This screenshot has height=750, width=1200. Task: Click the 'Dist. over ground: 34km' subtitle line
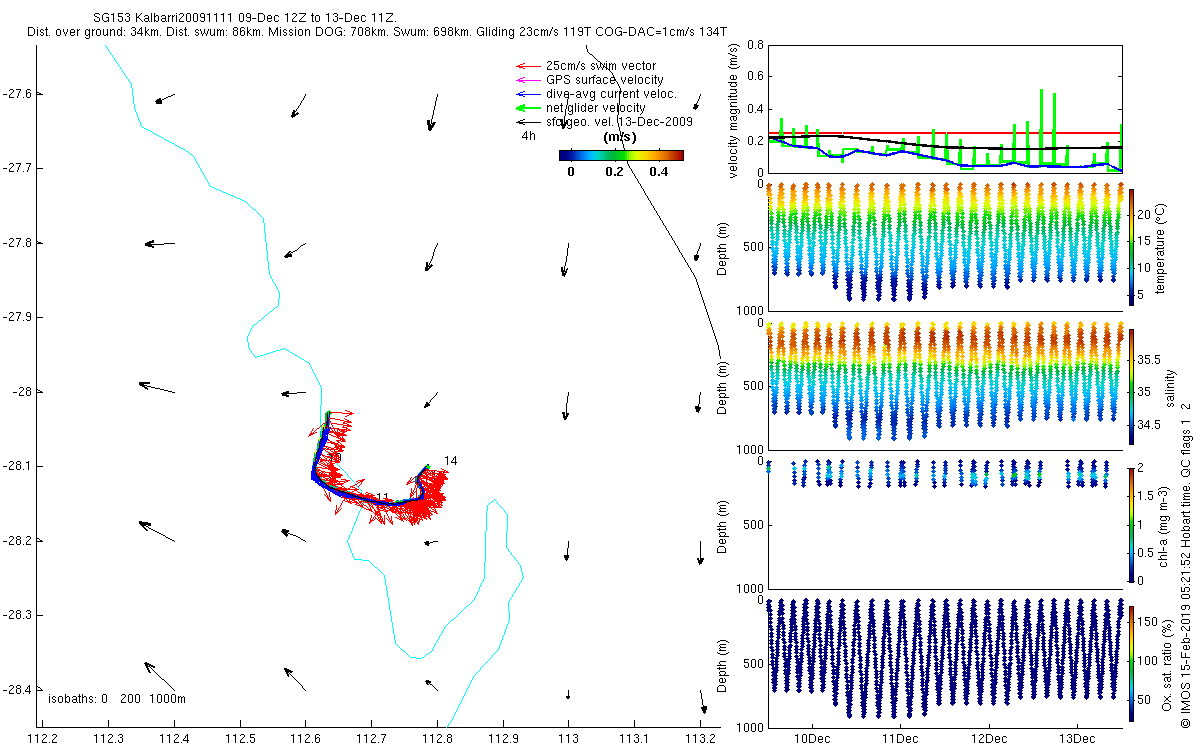pos(378,33)
